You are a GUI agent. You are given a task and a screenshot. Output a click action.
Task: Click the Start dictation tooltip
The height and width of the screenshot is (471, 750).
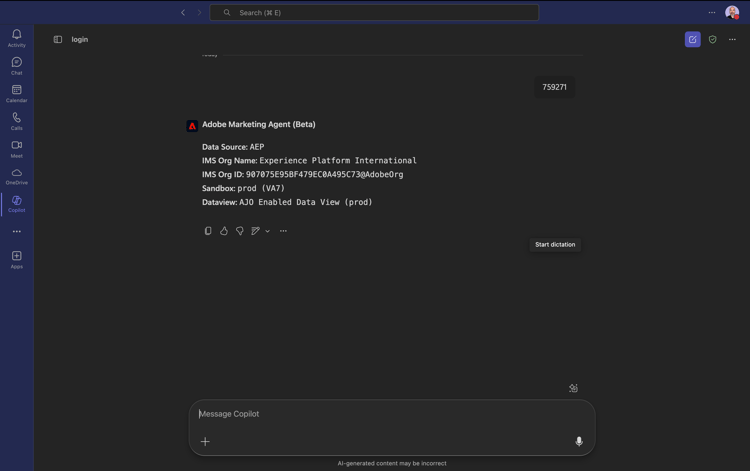555,244
